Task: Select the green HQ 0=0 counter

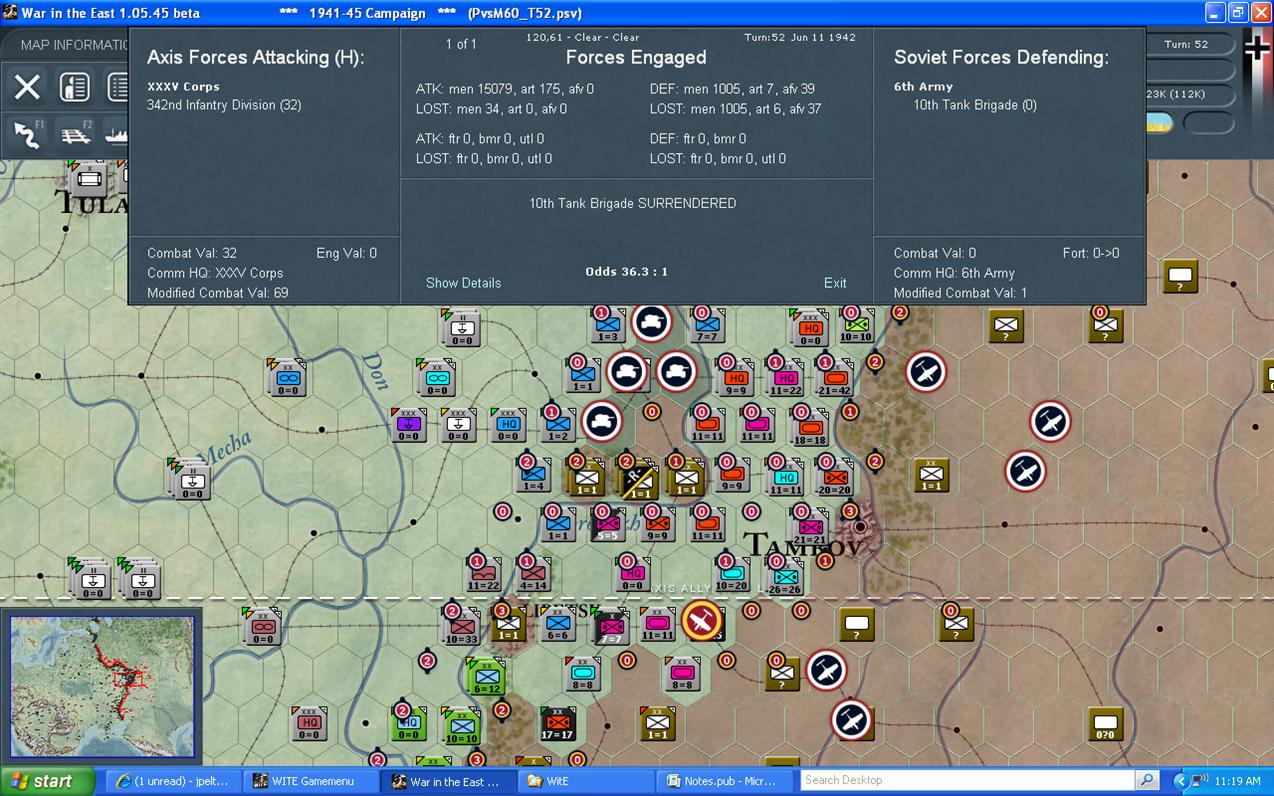Action: point(409,723)
